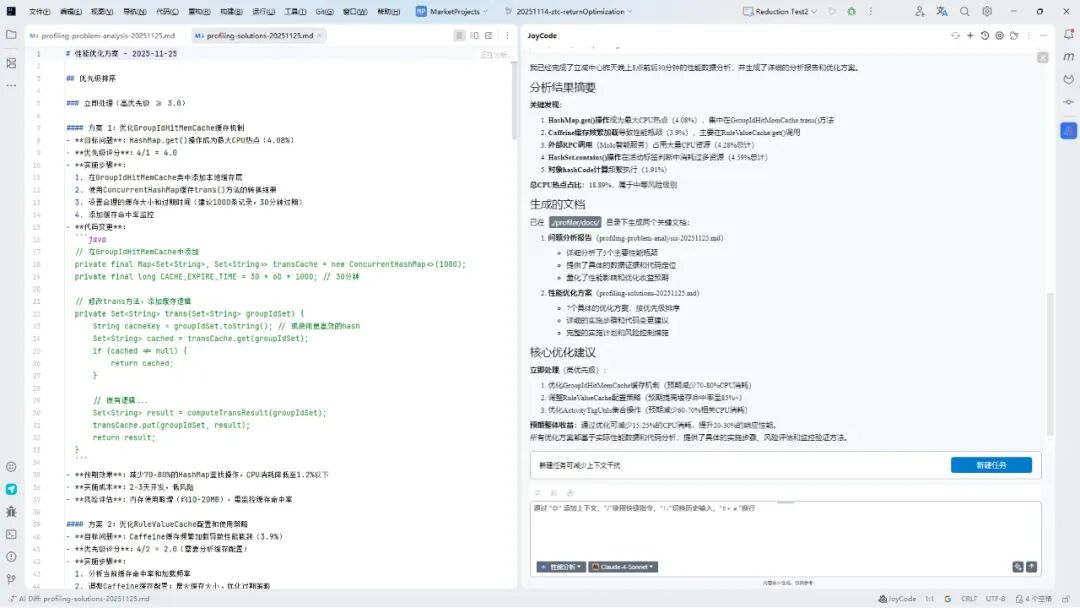Open editor tab options vertical dots

[x=507, y=35]
